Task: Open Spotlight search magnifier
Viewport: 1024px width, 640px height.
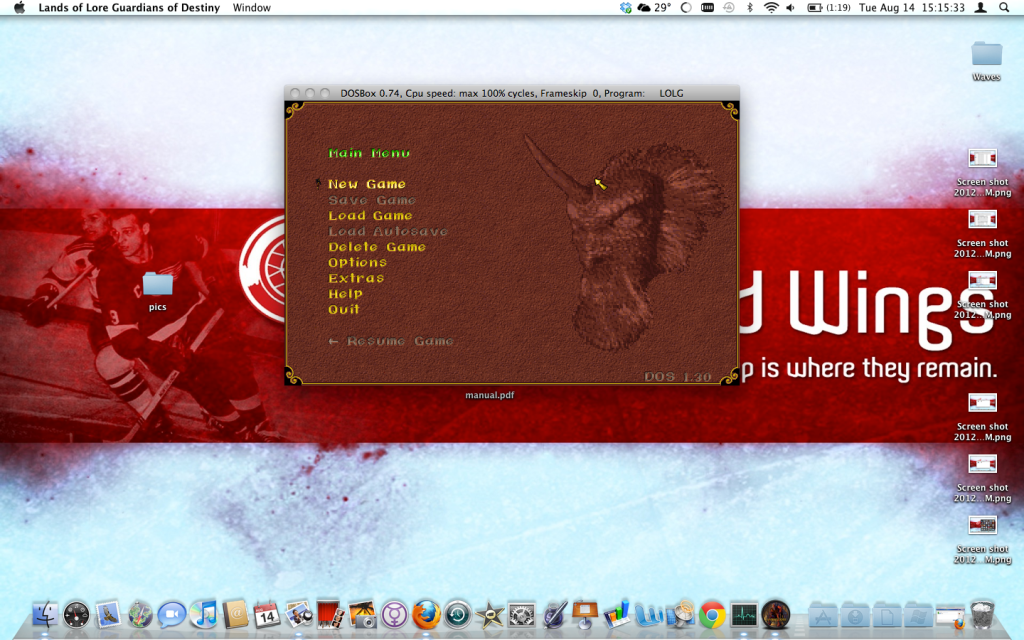Action: (1004, 8)
